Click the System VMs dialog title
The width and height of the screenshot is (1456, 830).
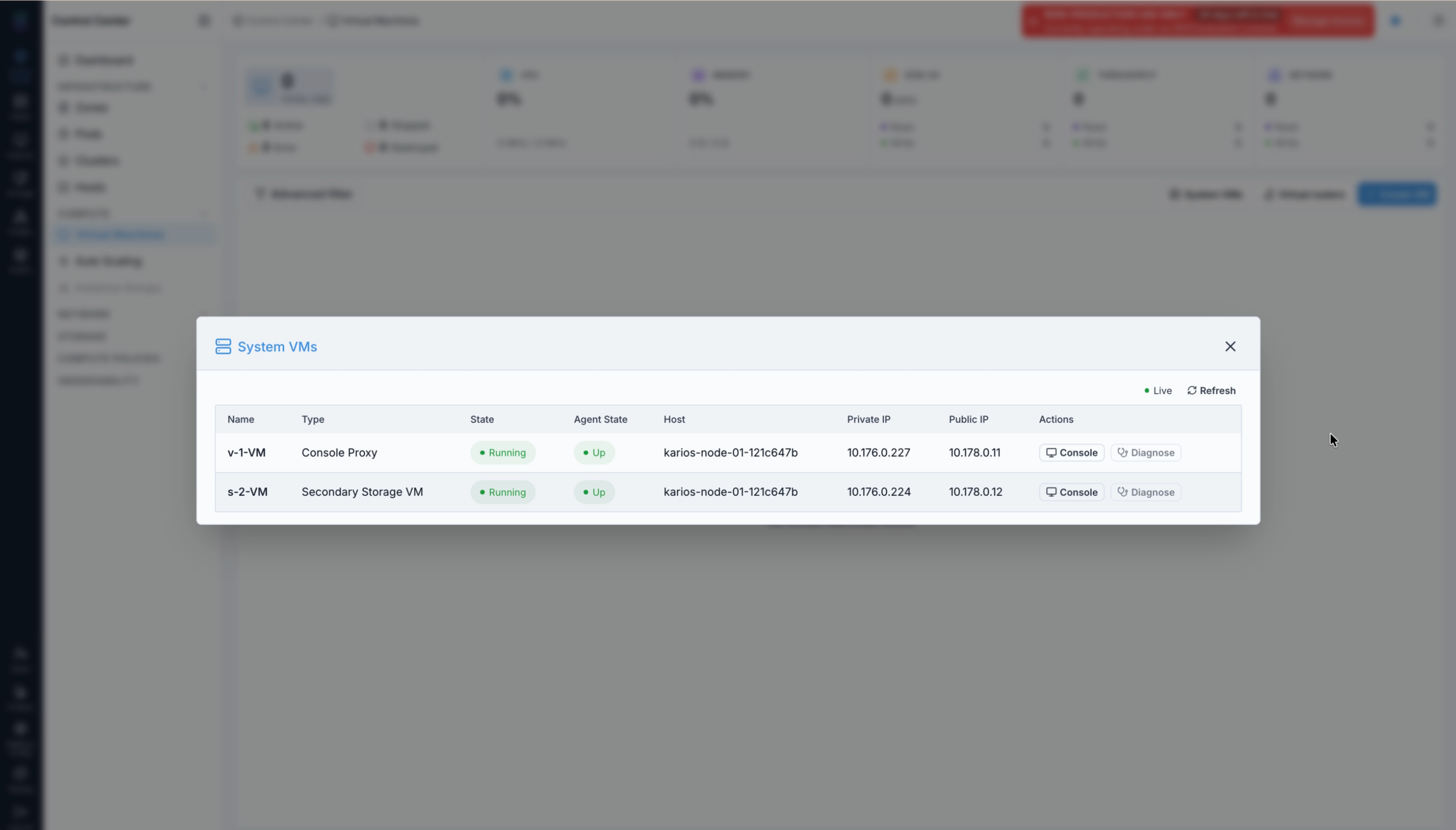[277, 347]
